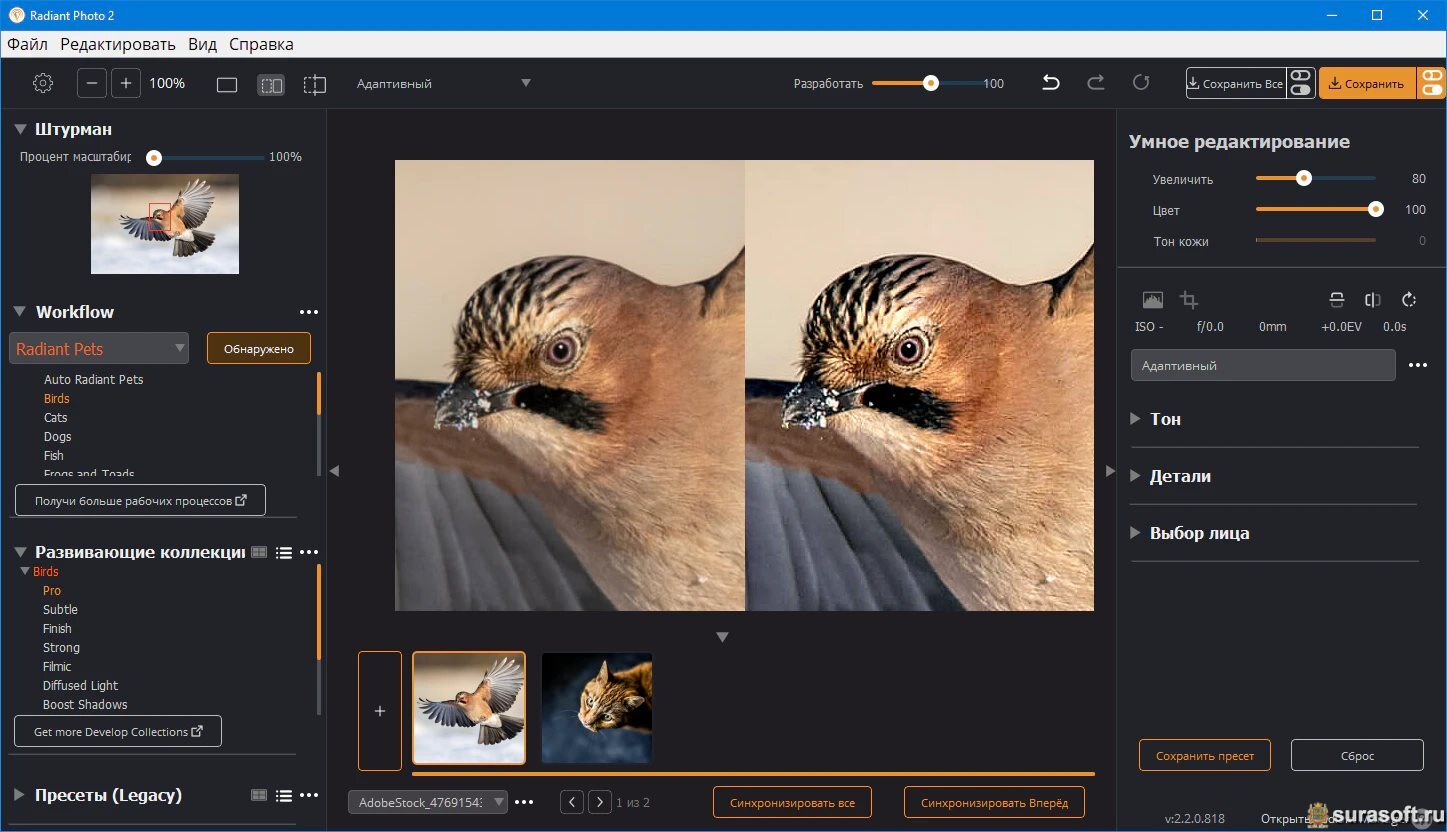
Task: Switch to single image view mode
Action: point(227,85)
